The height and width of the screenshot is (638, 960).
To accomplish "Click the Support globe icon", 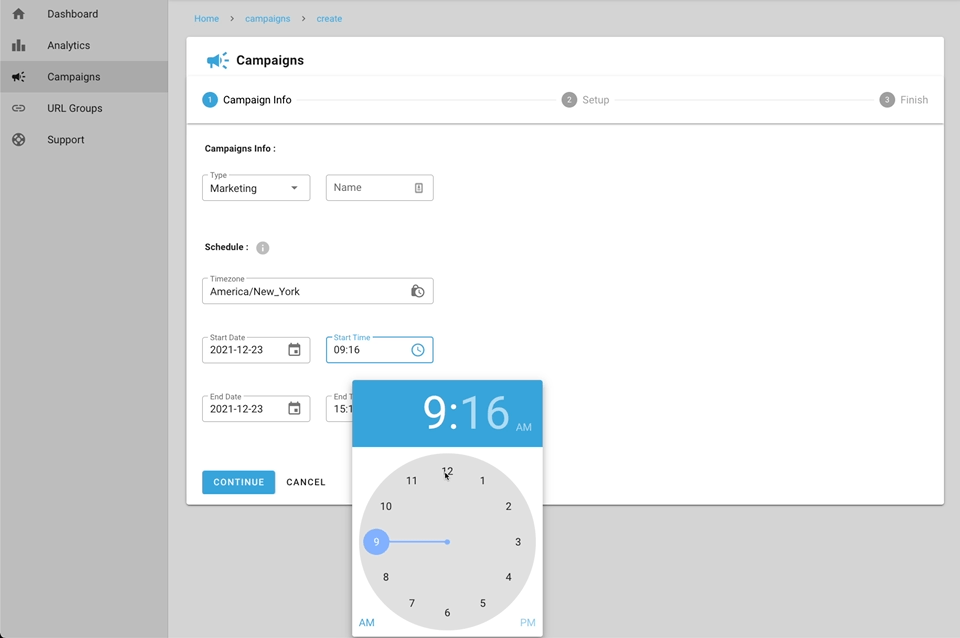I will (x=18, y=139).
